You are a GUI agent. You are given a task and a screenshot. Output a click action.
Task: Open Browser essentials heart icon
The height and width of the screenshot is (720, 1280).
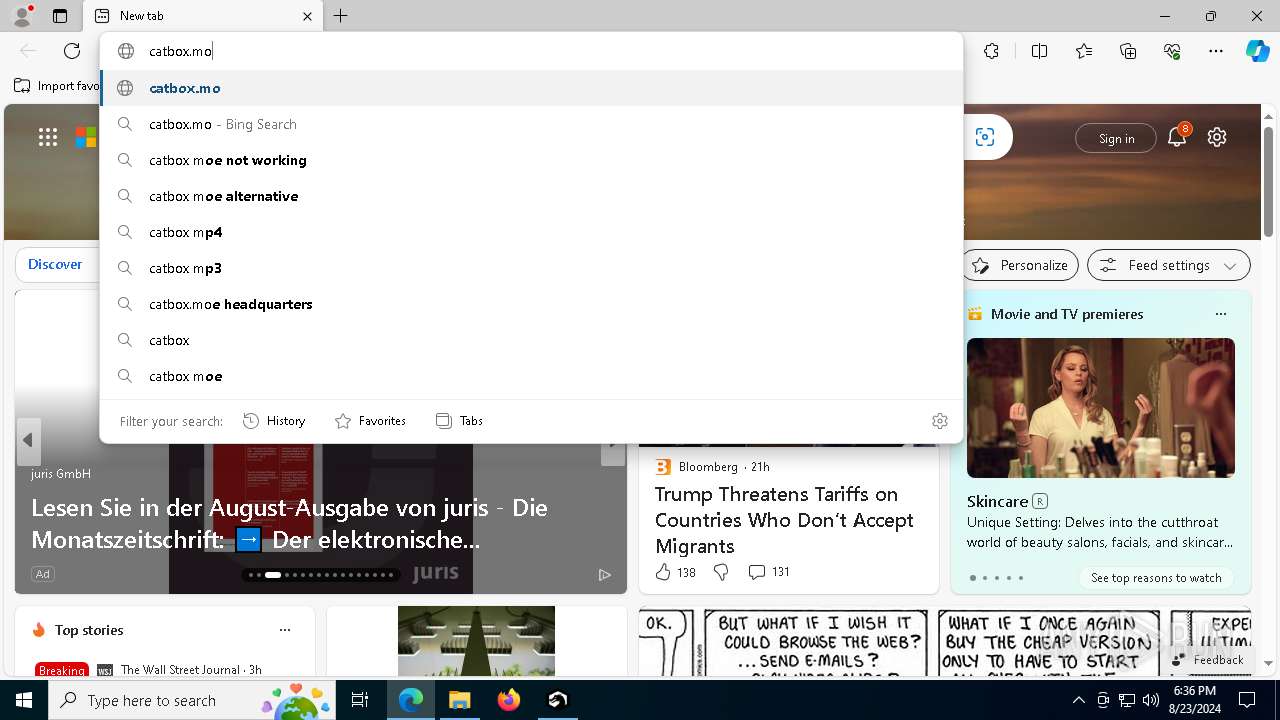tap(1172, 51)
